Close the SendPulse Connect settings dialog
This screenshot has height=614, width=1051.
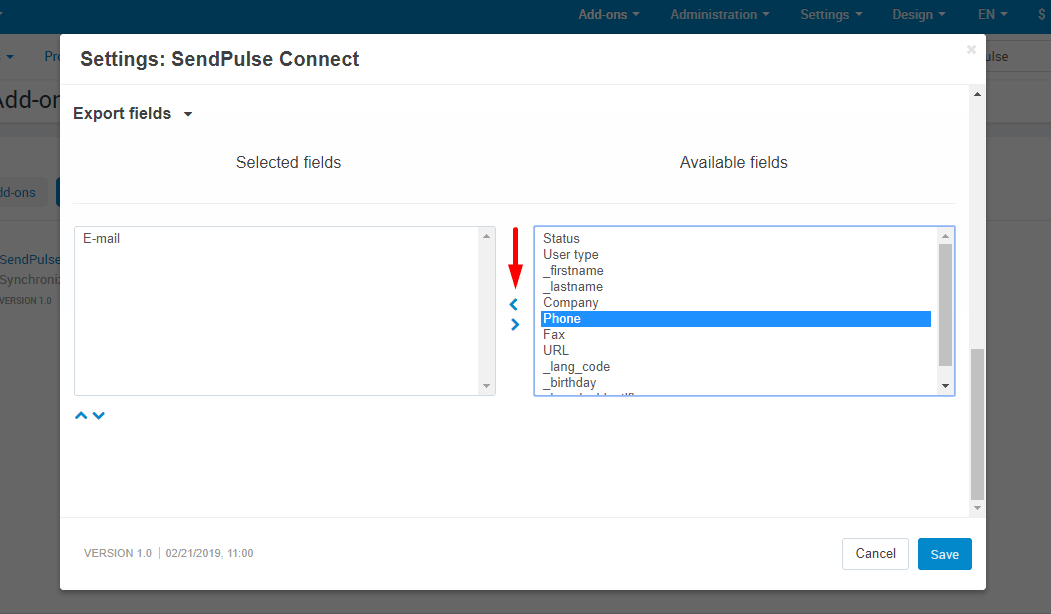[x=971, y=50]
